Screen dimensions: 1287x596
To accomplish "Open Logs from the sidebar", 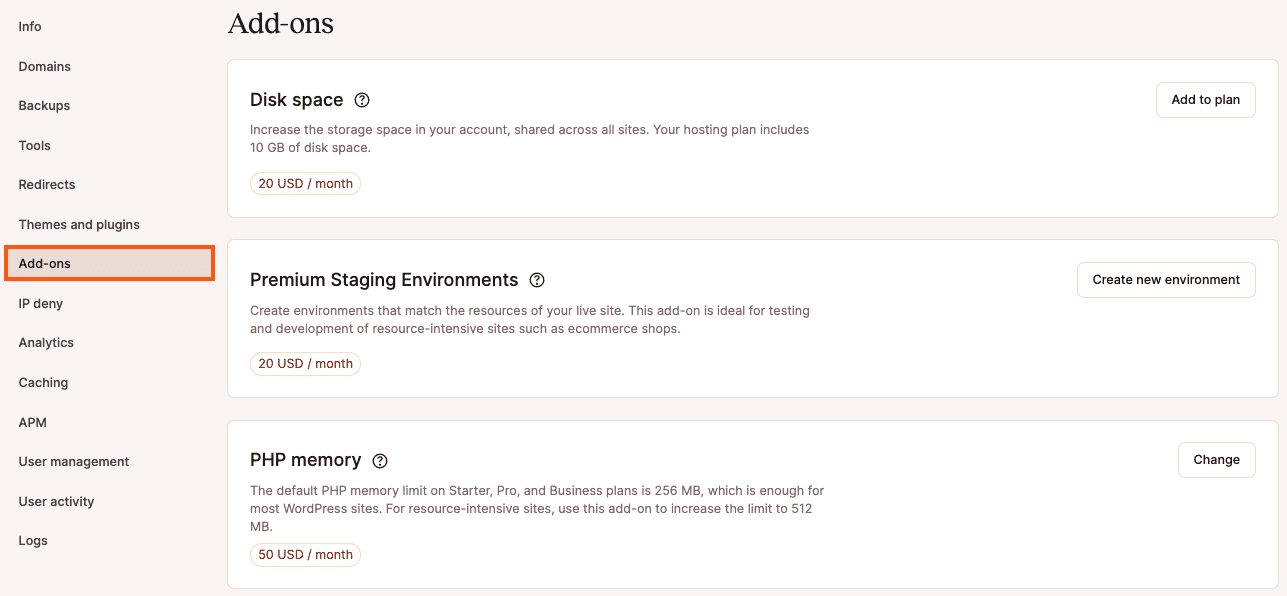I will (x=33, y=541).
